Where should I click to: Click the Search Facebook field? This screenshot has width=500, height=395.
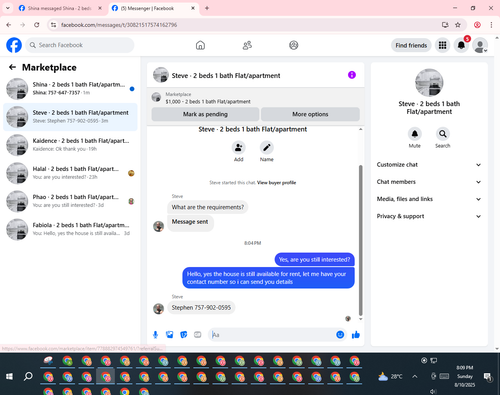pyautogui.click(x=80, y=45)
